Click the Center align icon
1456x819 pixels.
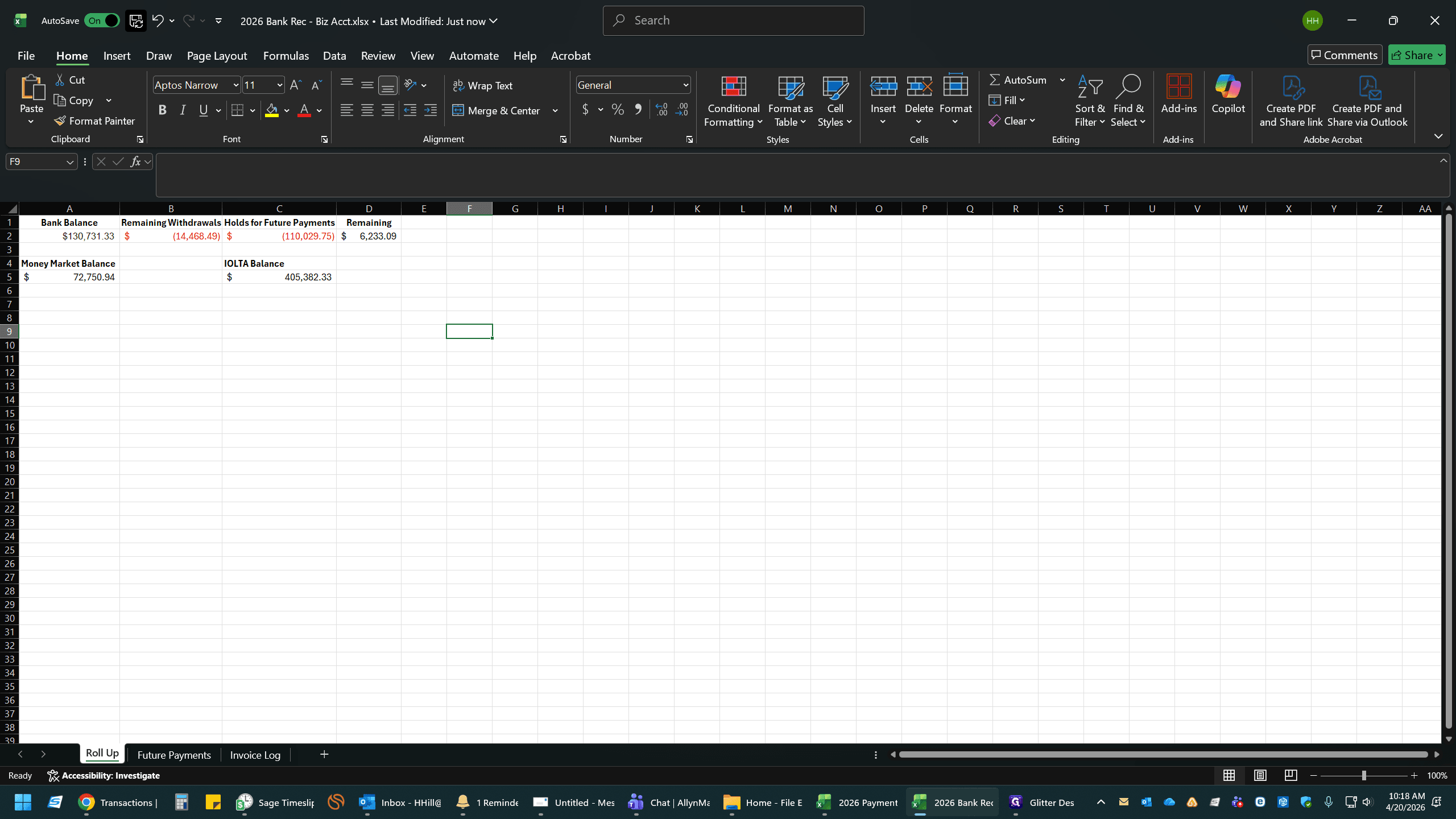pyautogui.click(x=367, y=110)
